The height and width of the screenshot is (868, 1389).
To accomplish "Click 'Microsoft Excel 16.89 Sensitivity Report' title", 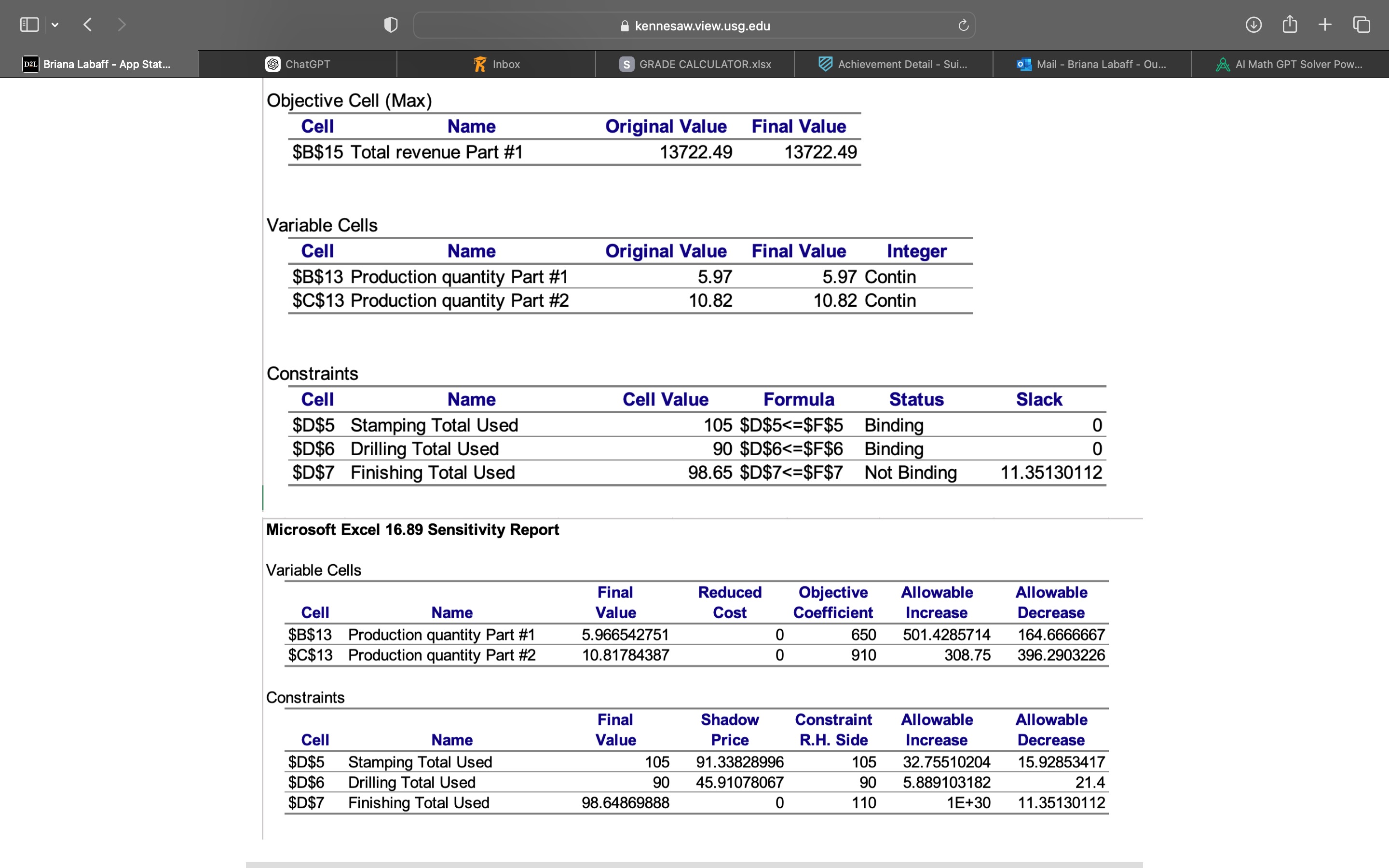I will (412, 529).
